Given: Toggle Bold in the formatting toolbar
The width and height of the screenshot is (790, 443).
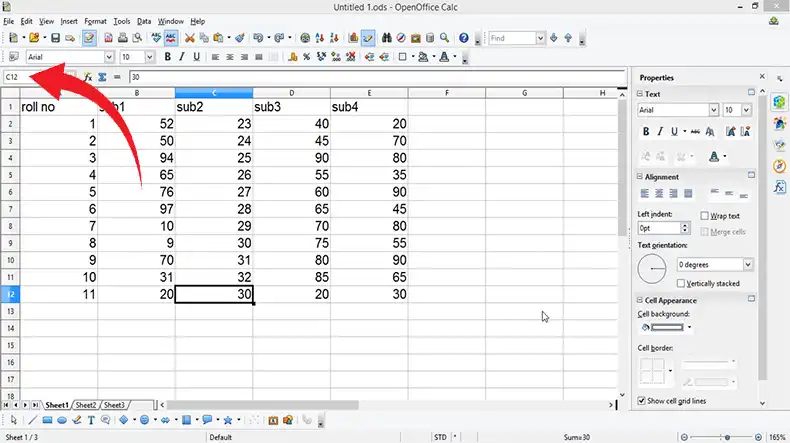Looking at the screenshot, I should coord(168,57).
